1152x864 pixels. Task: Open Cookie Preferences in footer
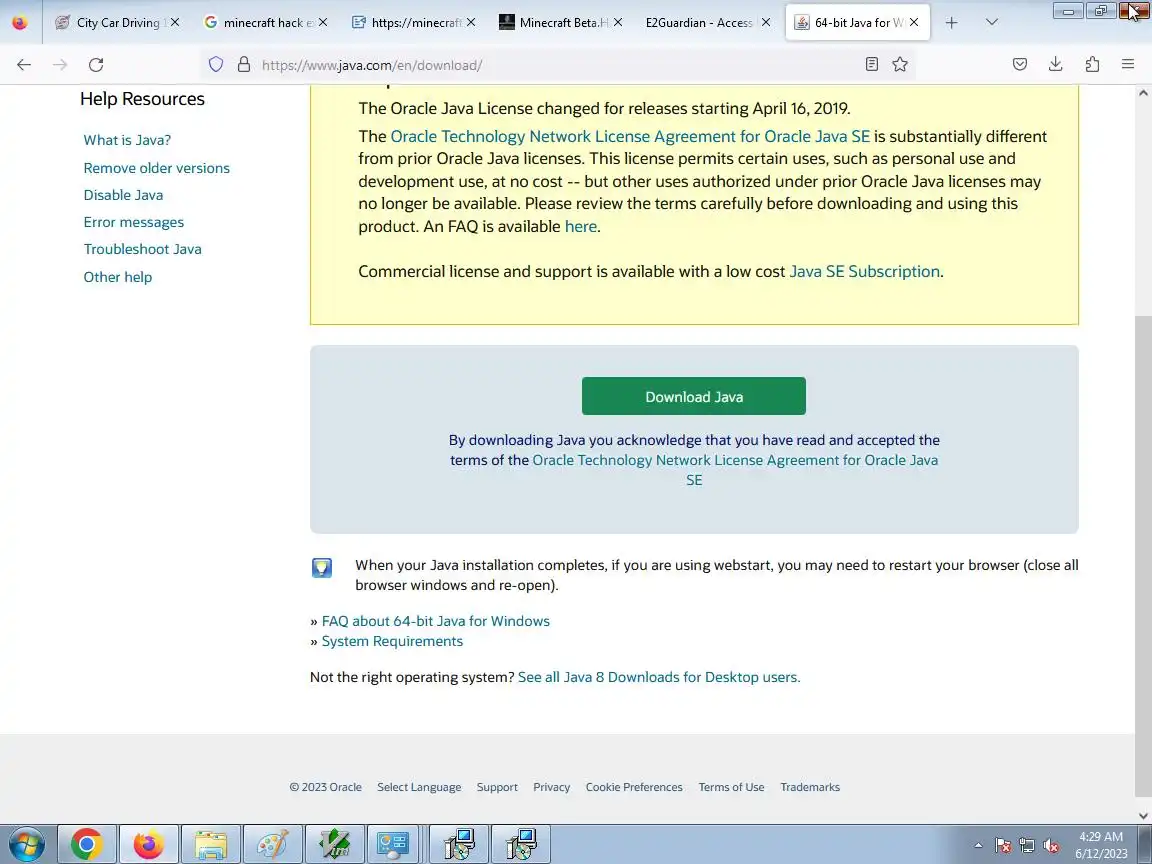click(x=634, y=787)
